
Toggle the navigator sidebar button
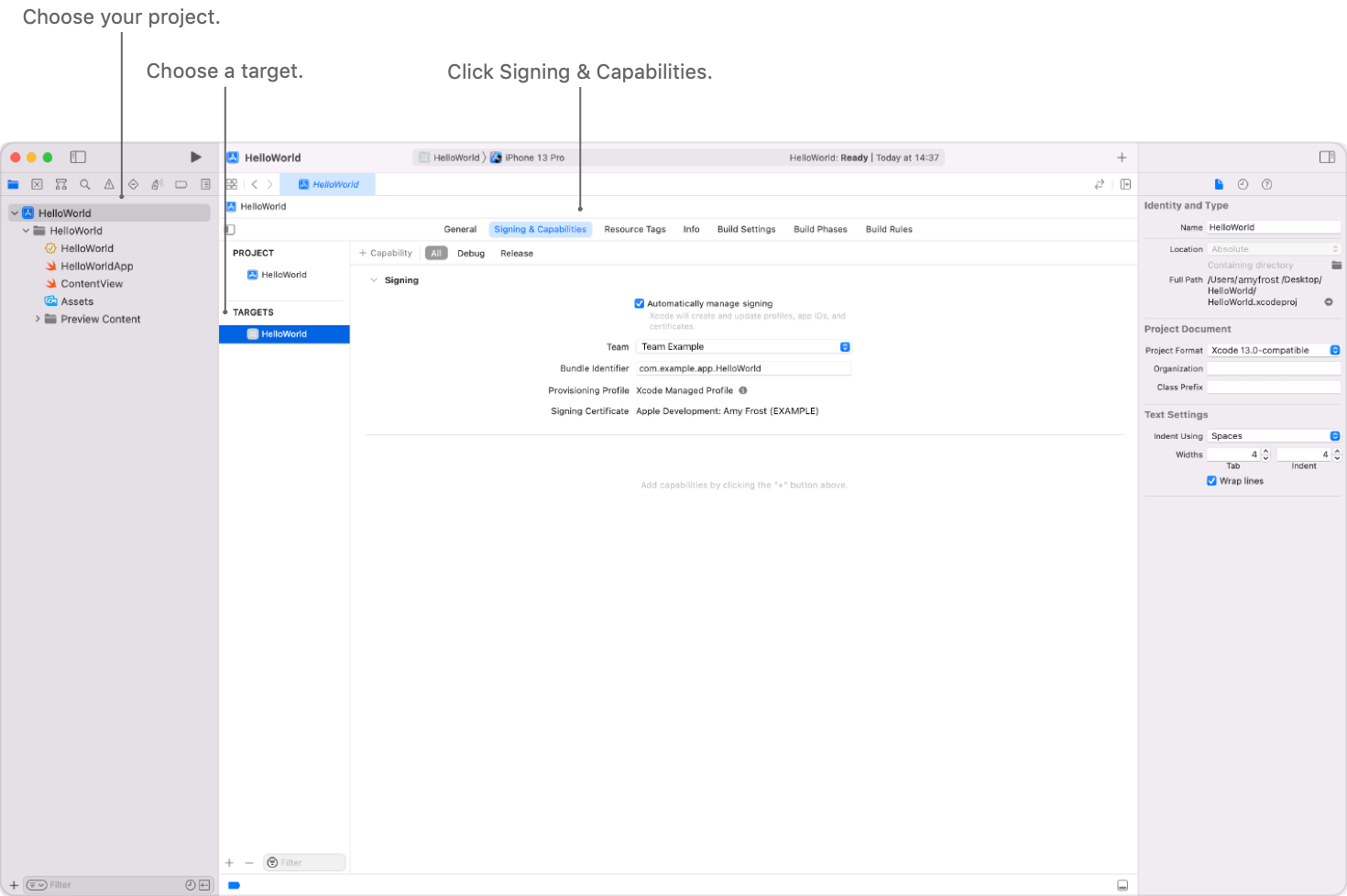pos(78,158)
